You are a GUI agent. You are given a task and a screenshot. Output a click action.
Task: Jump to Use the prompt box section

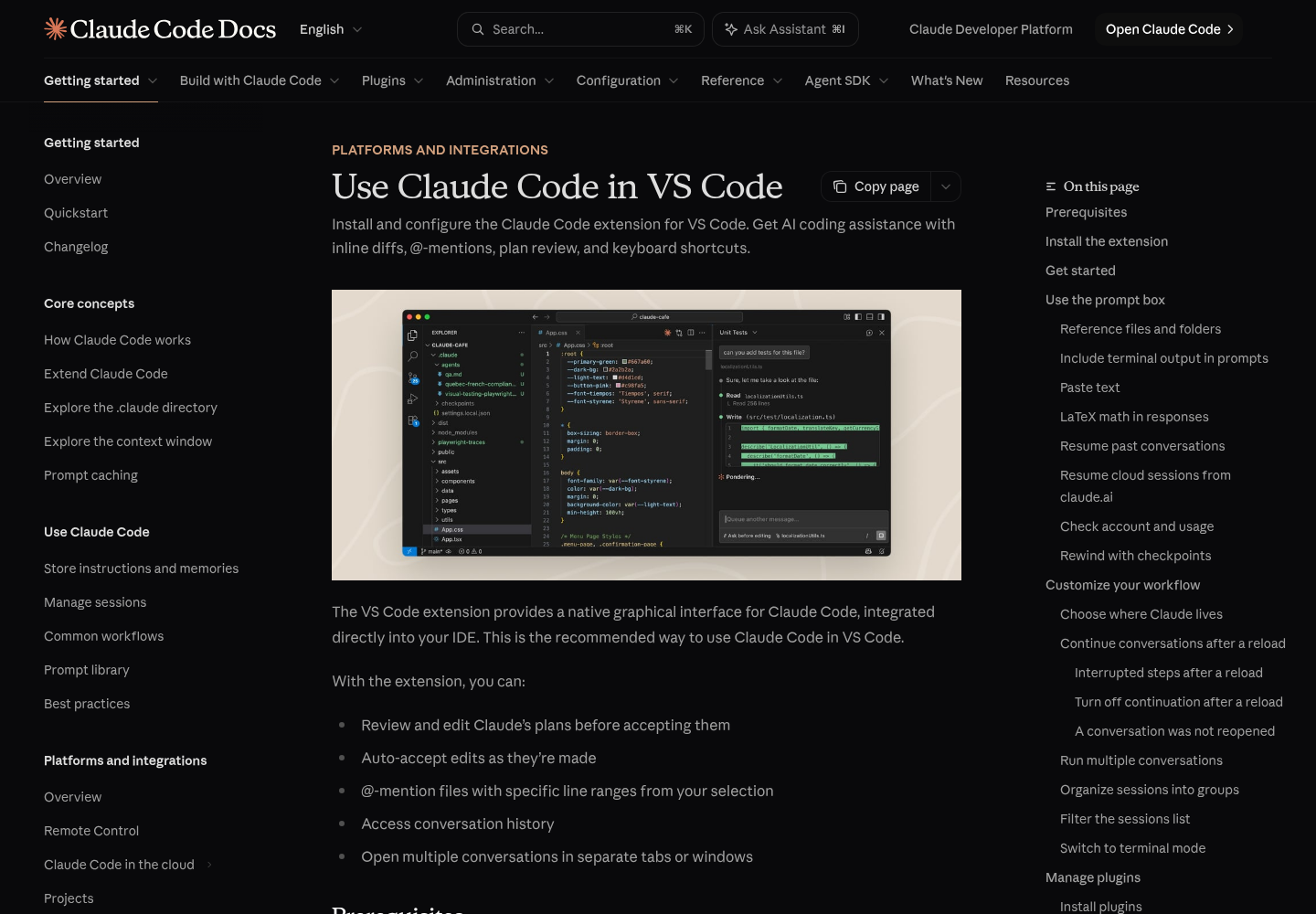pos(1105,300)
